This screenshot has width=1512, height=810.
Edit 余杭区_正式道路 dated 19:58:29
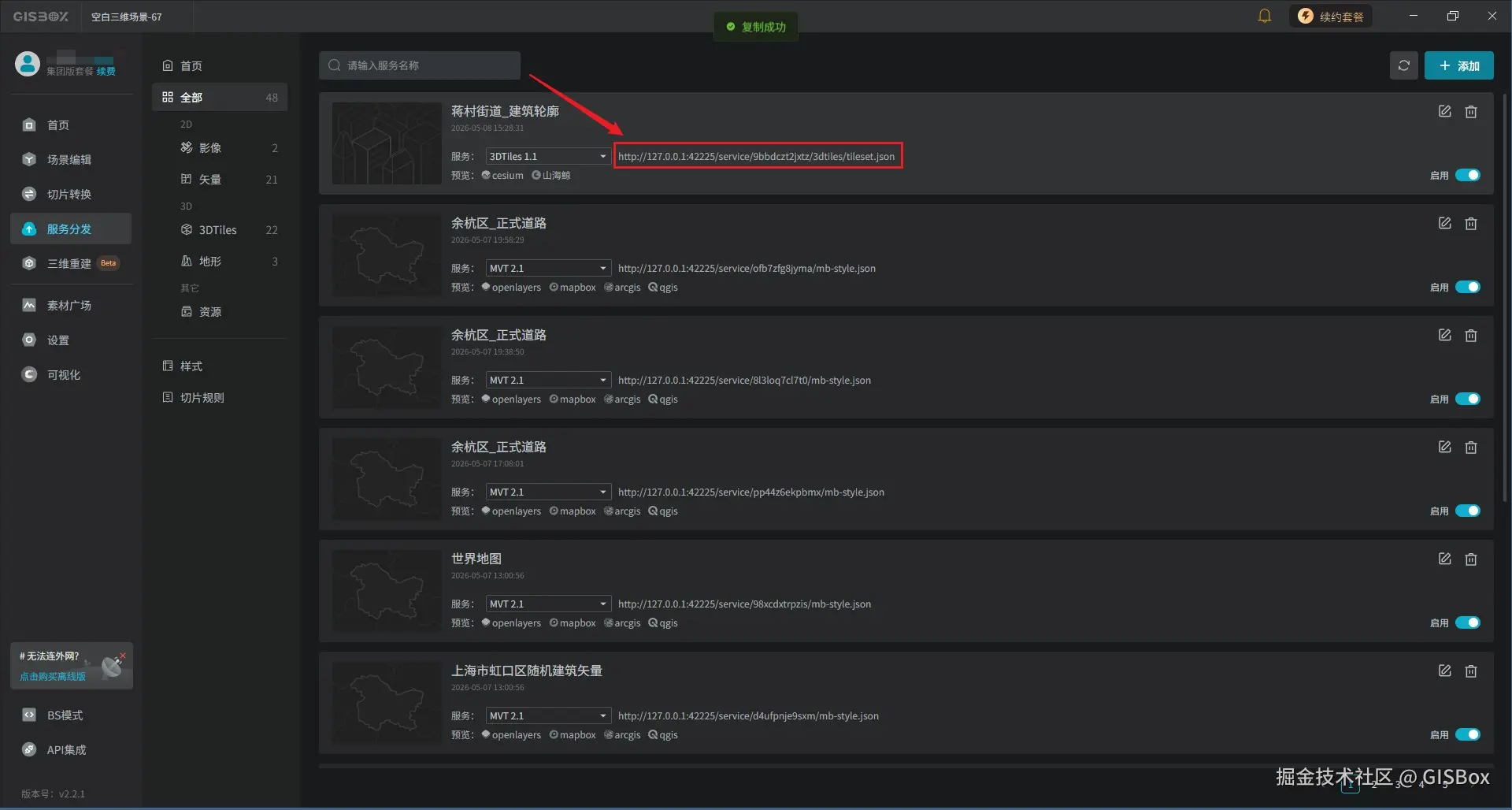[1444, 223]
